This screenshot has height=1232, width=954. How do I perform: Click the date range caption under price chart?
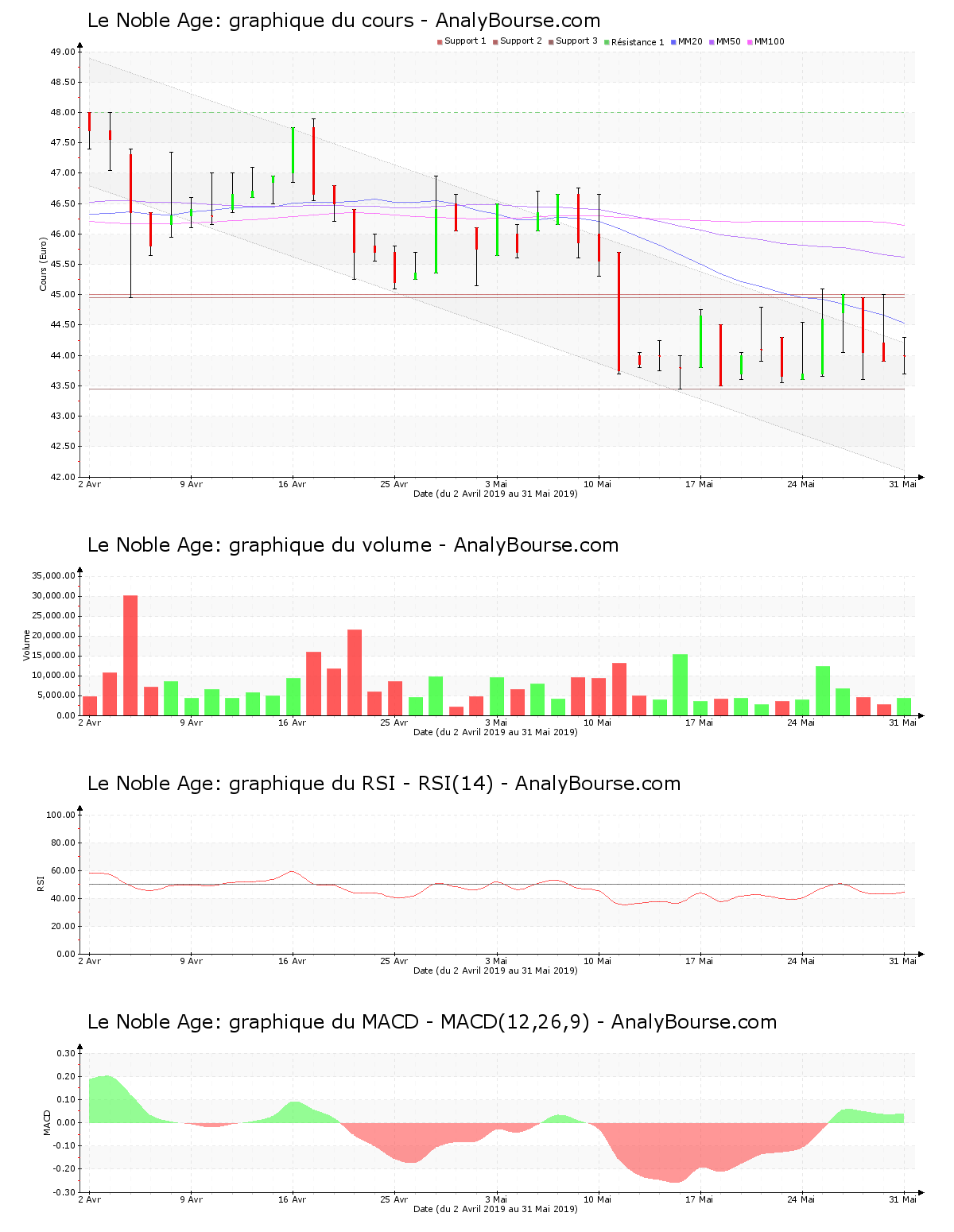pos(495,494)
